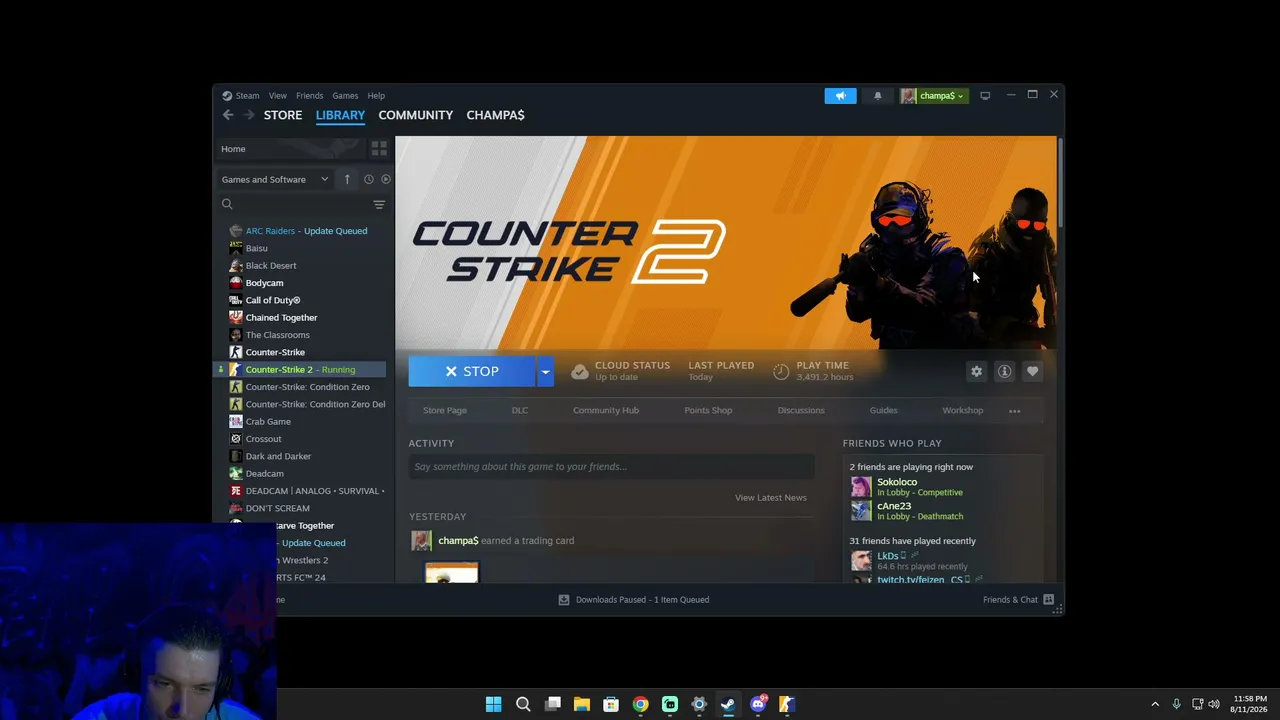Open File Explorer from the taskbar
The image size is (1280, 720).
[581, 704]
